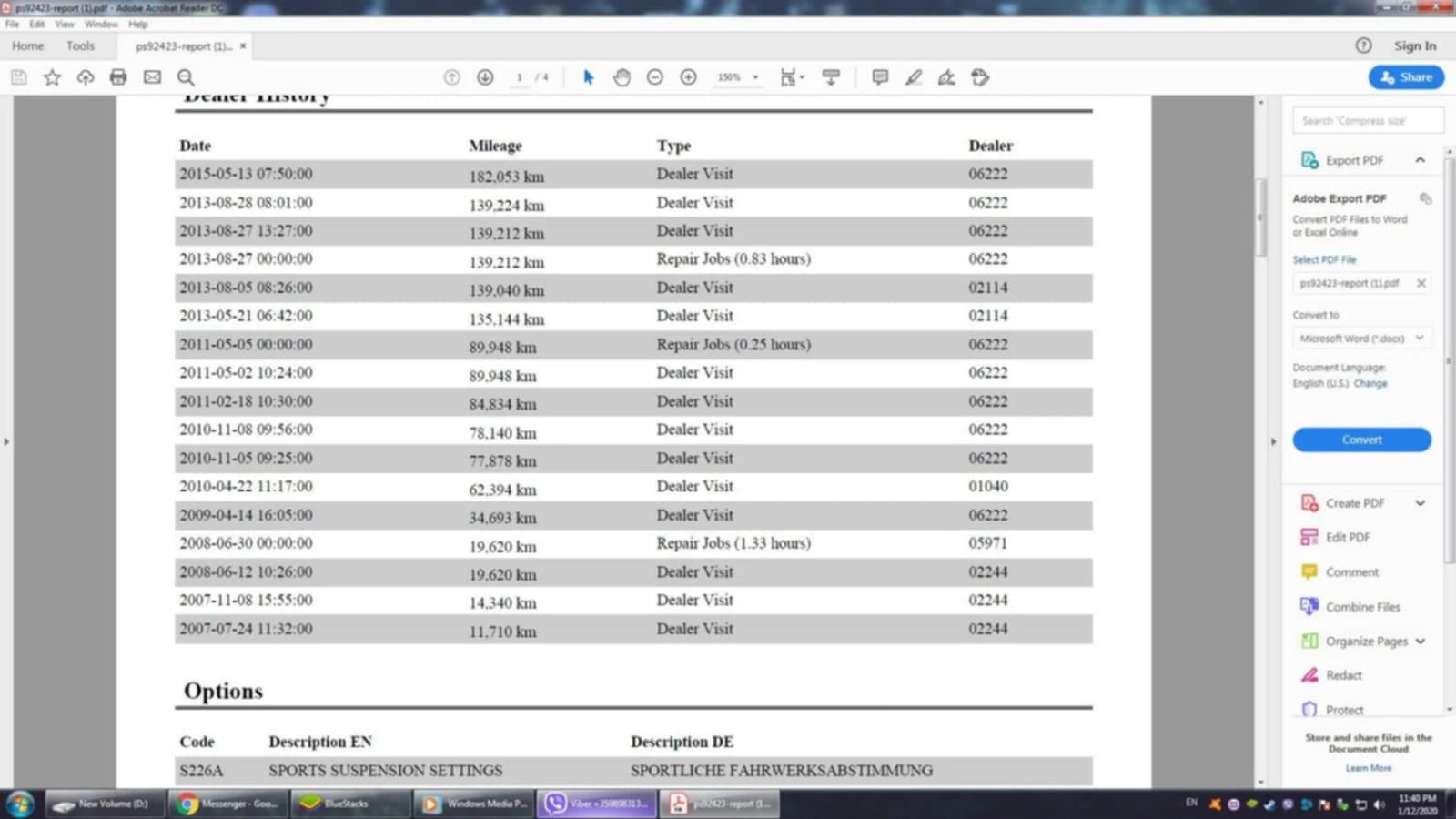Open the Convert to format dropdown

click(1361, 339)
